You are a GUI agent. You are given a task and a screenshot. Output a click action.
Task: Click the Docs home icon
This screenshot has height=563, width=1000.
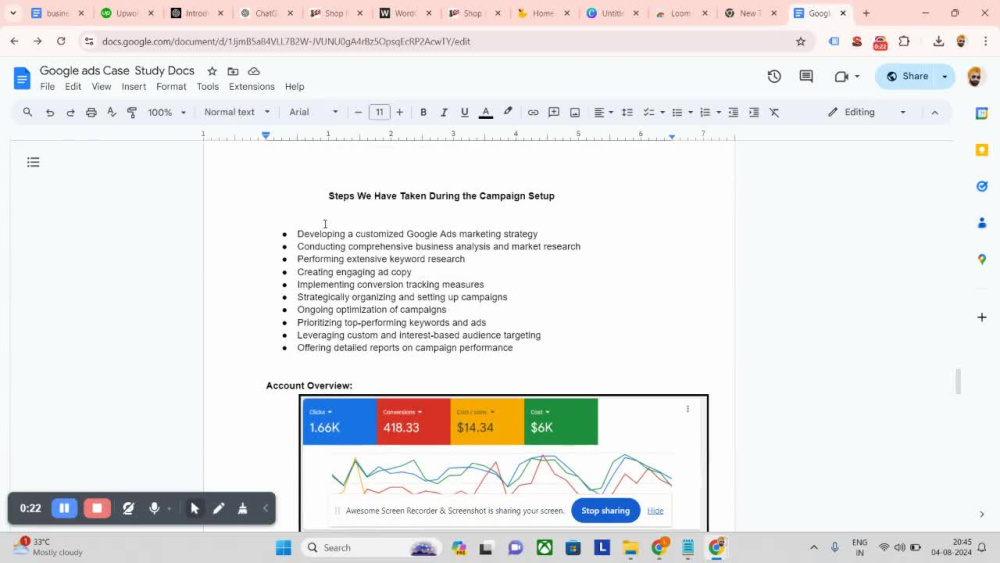[22, 78]
